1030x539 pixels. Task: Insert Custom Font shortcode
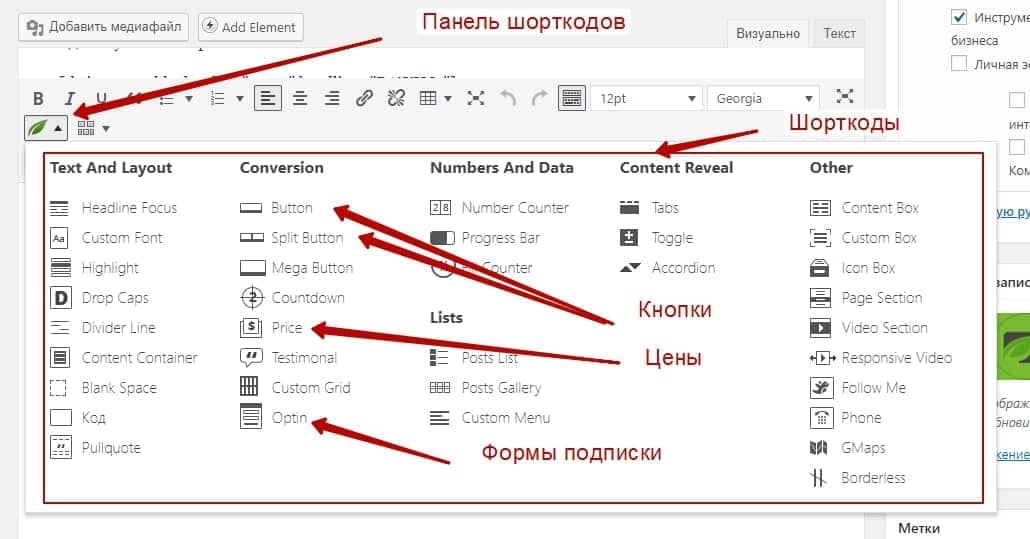point(106,238)
